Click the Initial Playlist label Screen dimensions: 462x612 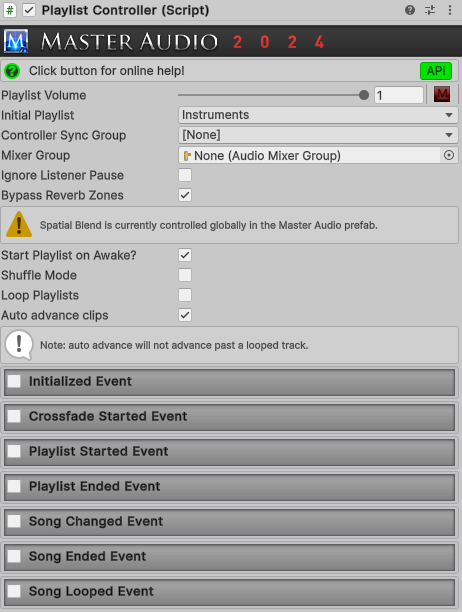coord(37,115)
